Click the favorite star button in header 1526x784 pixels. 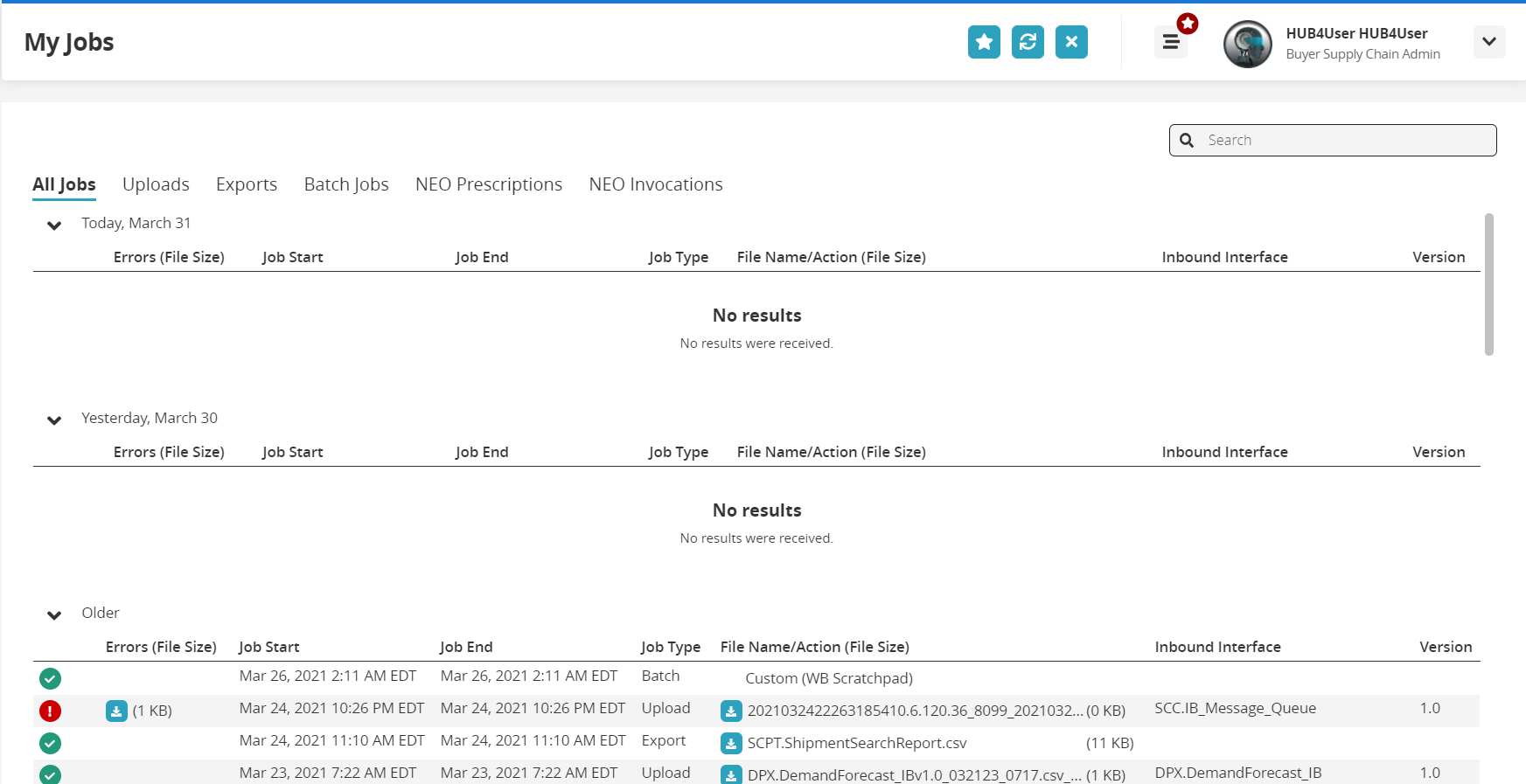pos(984,42)
